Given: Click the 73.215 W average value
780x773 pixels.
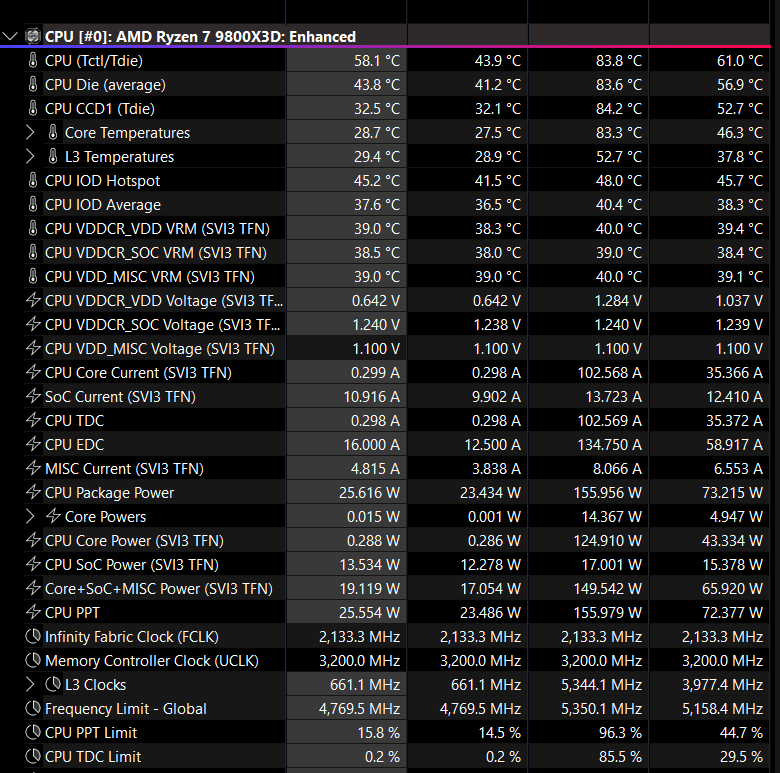Looking at the screenshot, I should coord(732,492).
